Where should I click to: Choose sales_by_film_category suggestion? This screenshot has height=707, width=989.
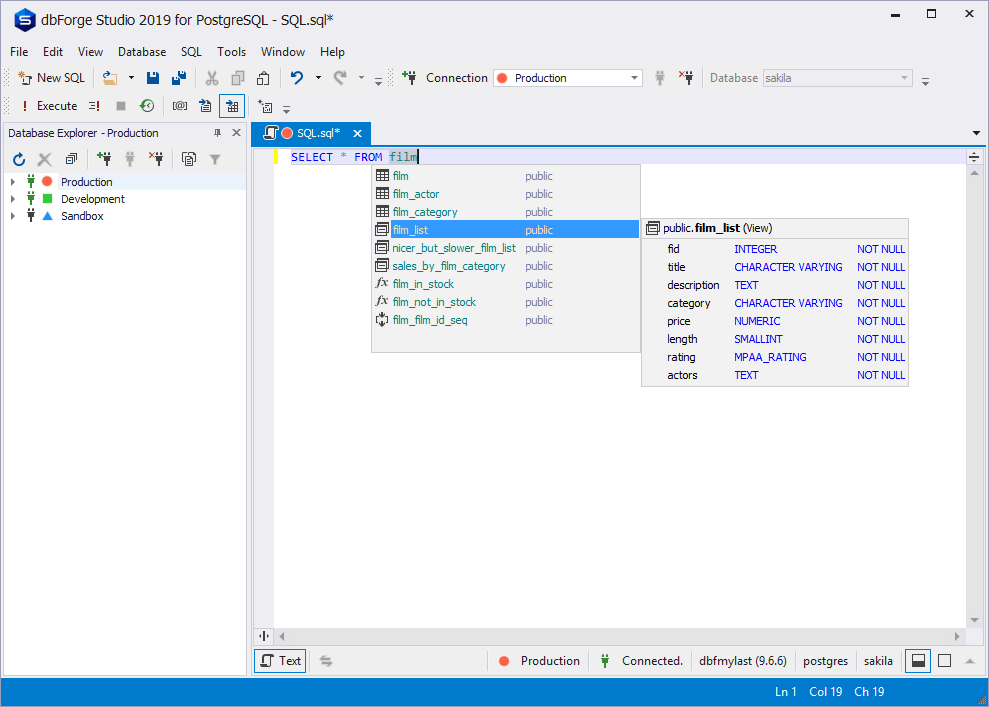coord(506,266)
